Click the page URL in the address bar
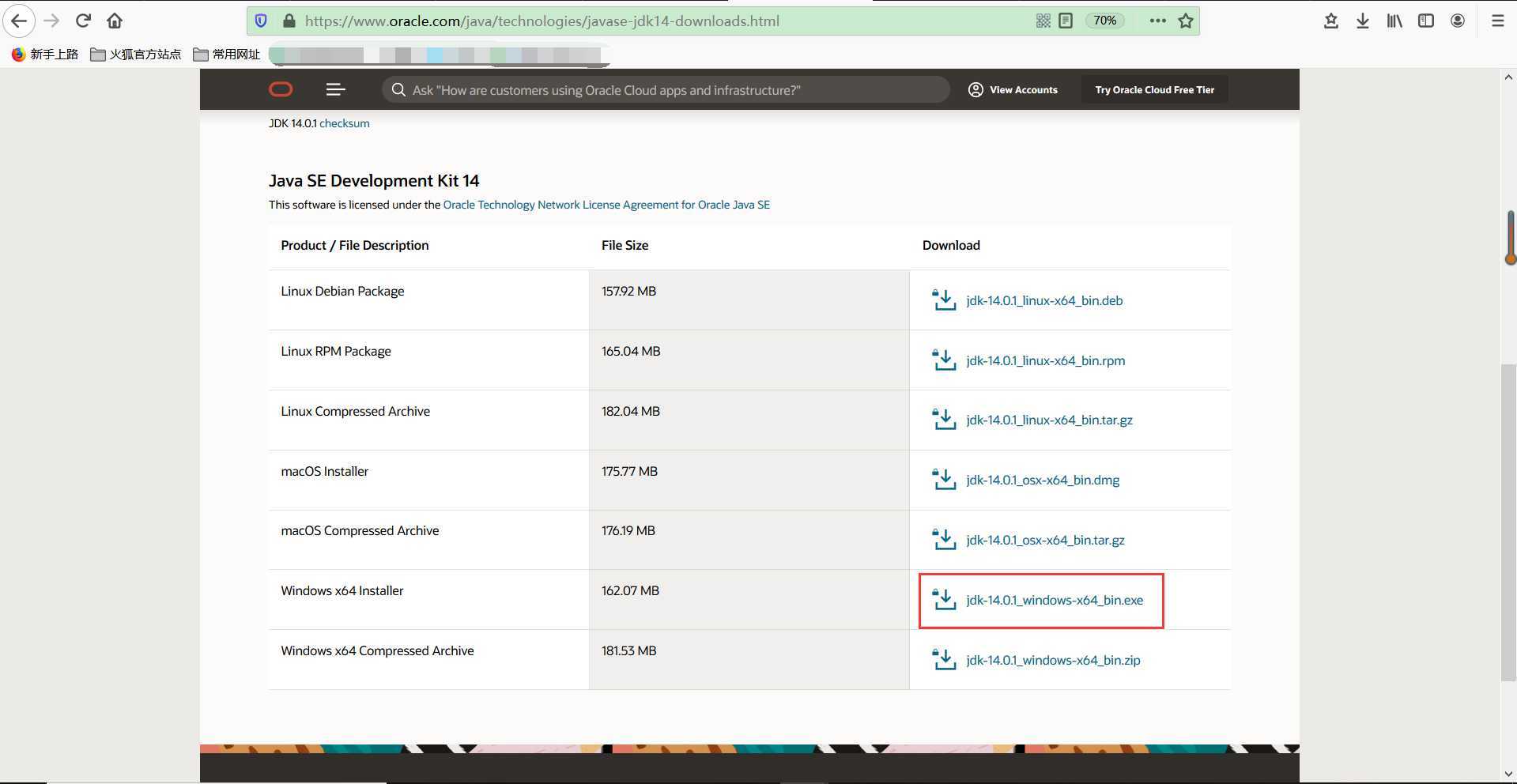The image size is (1517, 784). [x=542, y=21]
